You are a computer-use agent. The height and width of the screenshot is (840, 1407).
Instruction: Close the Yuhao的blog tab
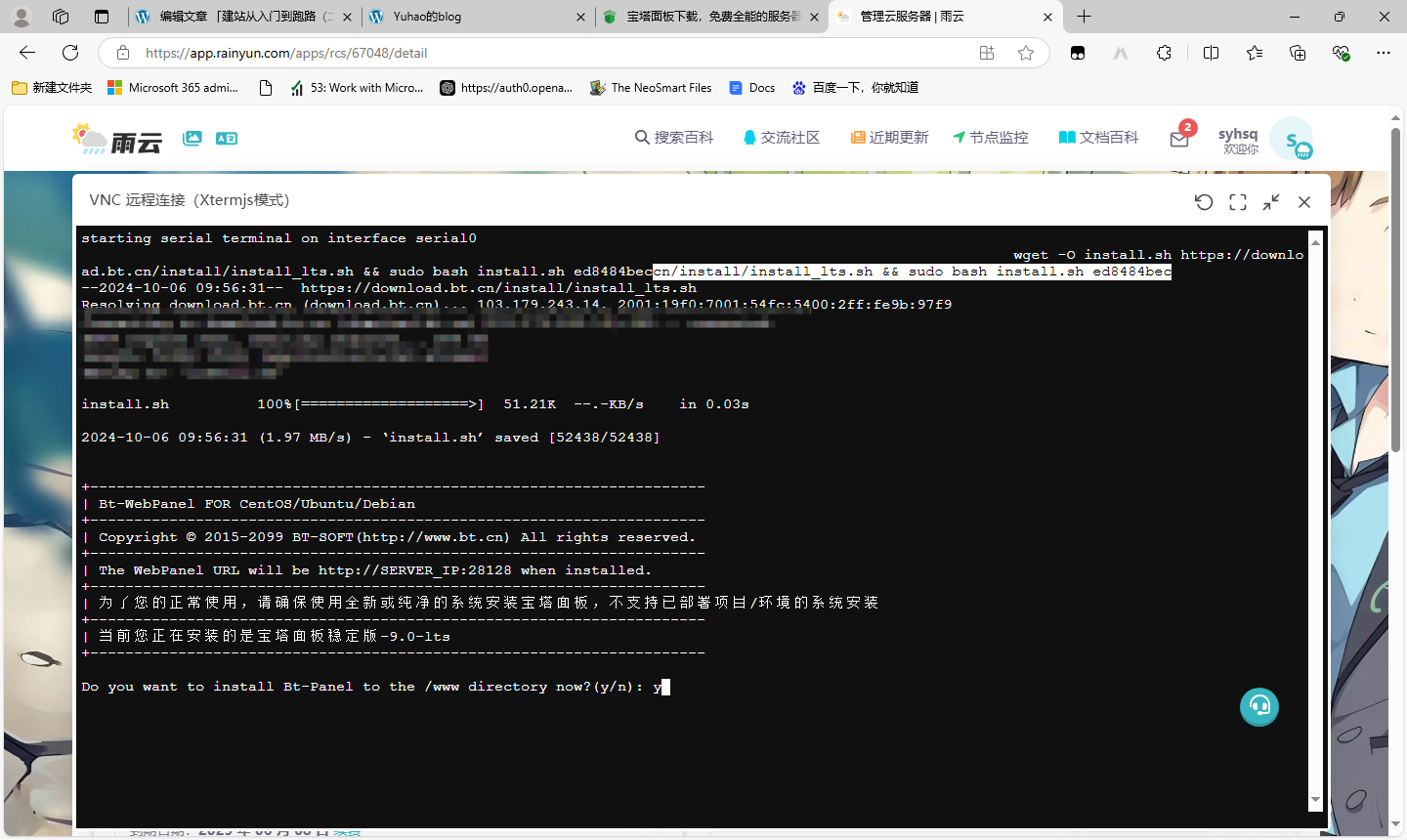[x=580, y=17]
